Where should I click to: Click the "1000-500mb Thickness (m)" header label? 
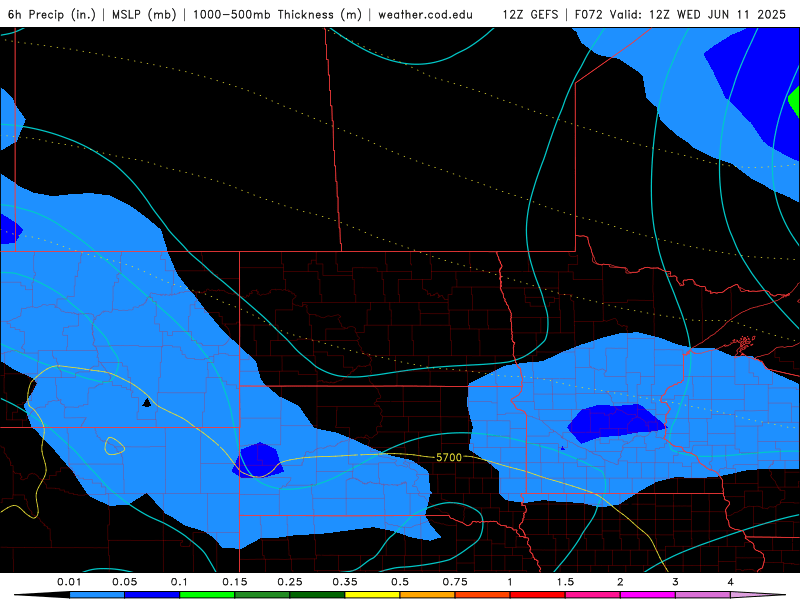277,15
